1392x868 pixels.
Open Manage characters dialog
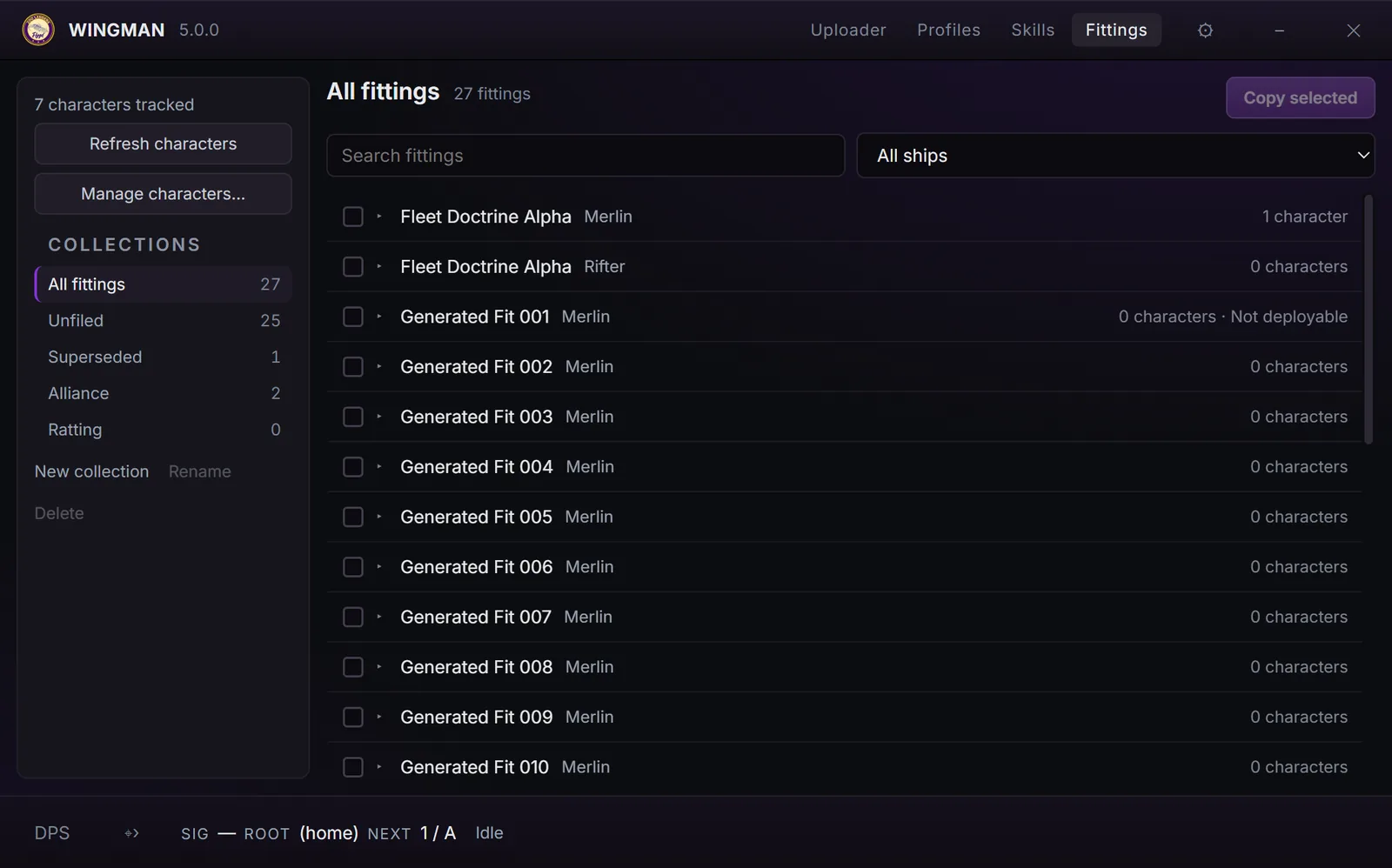pos(163,194)
